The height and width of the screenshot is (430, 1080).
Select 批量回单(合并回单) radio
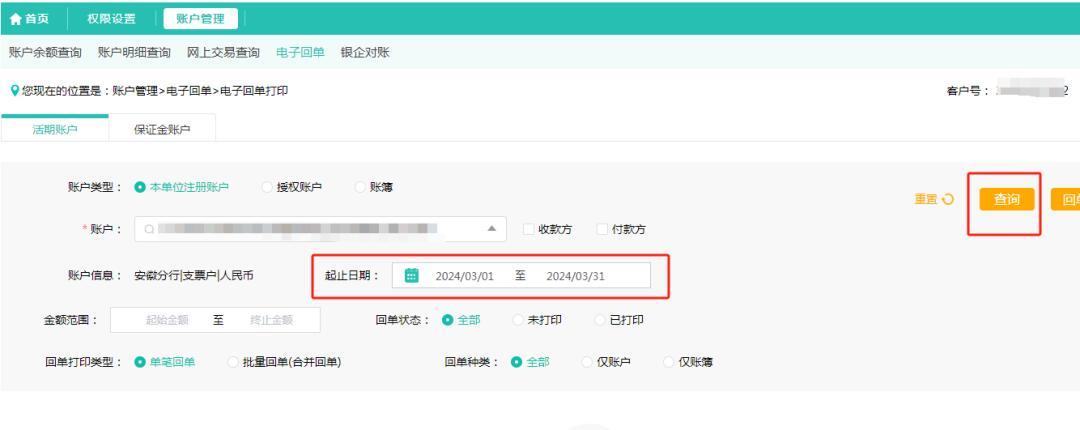[x=233, y=362]
